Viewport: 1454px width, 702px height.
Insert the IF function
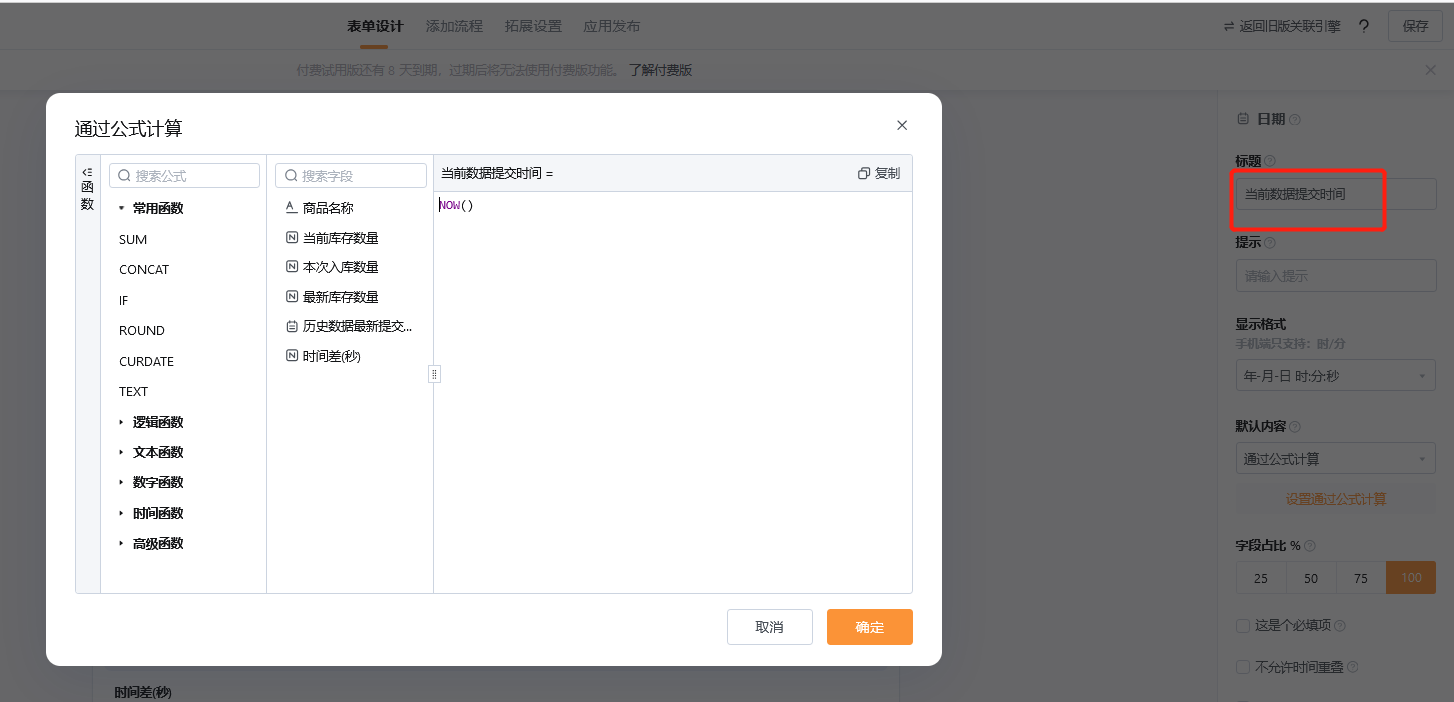(x=124, y=300)
